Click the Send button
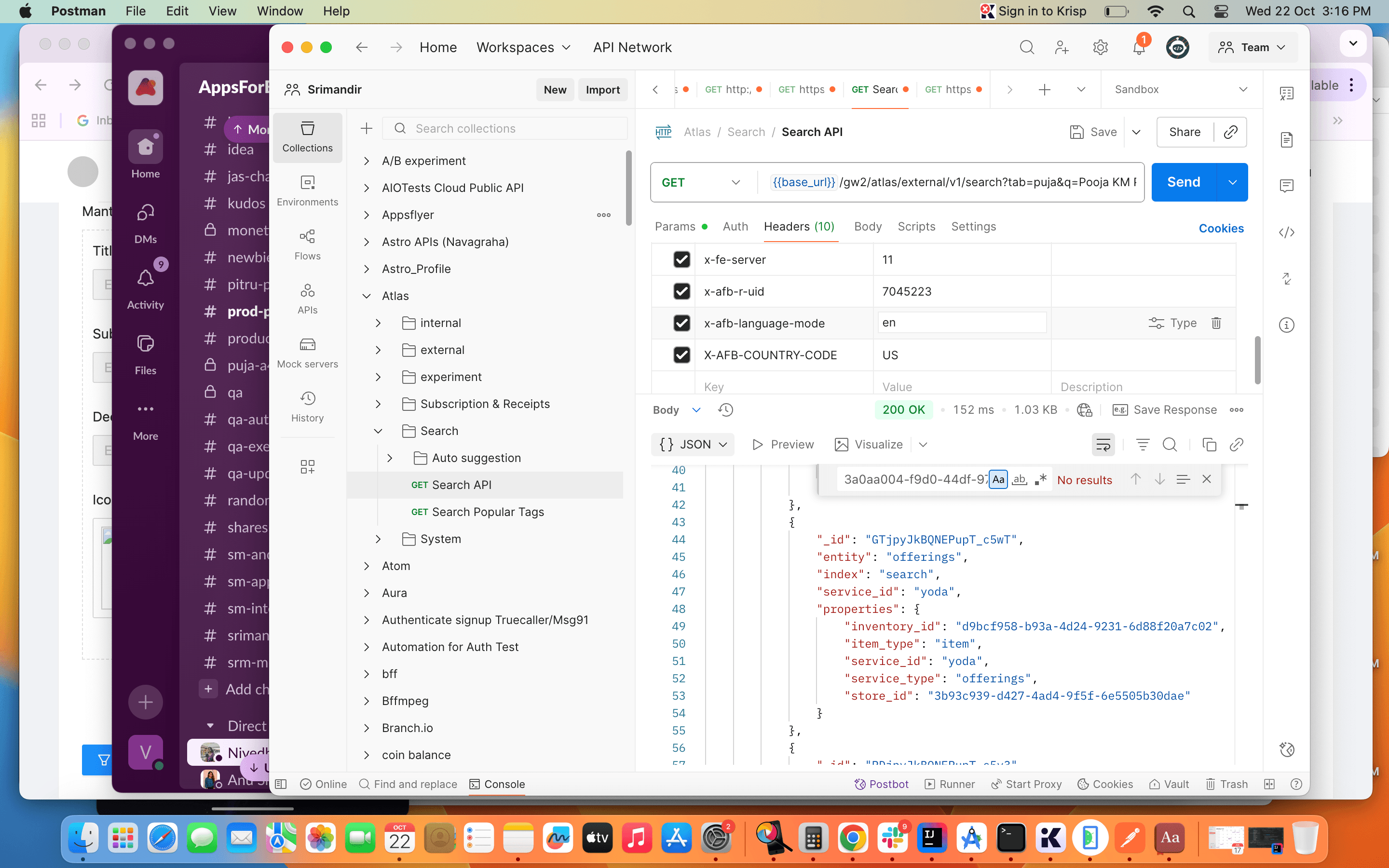 tap(1183, 182)
